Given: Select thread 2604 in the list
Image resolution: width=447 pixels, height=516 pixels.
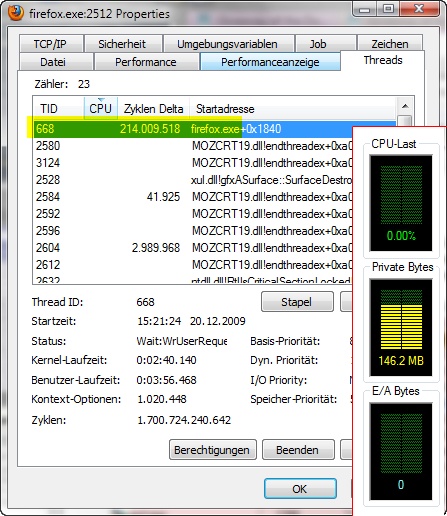Looking at the screenshot, I should (193, 248).
